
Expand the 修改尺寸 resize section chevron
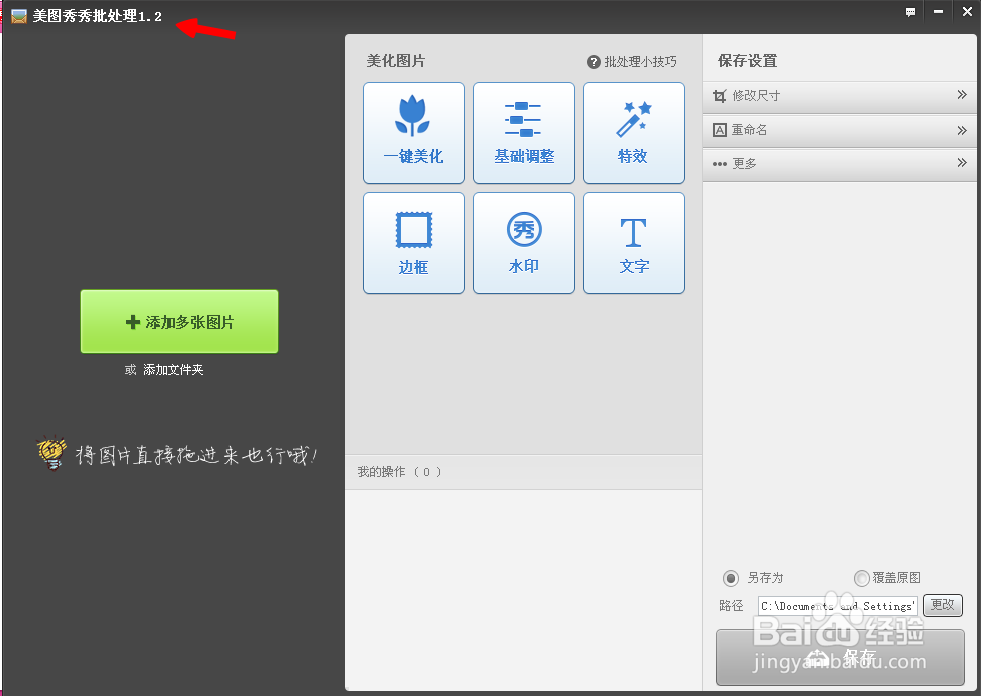962,95
